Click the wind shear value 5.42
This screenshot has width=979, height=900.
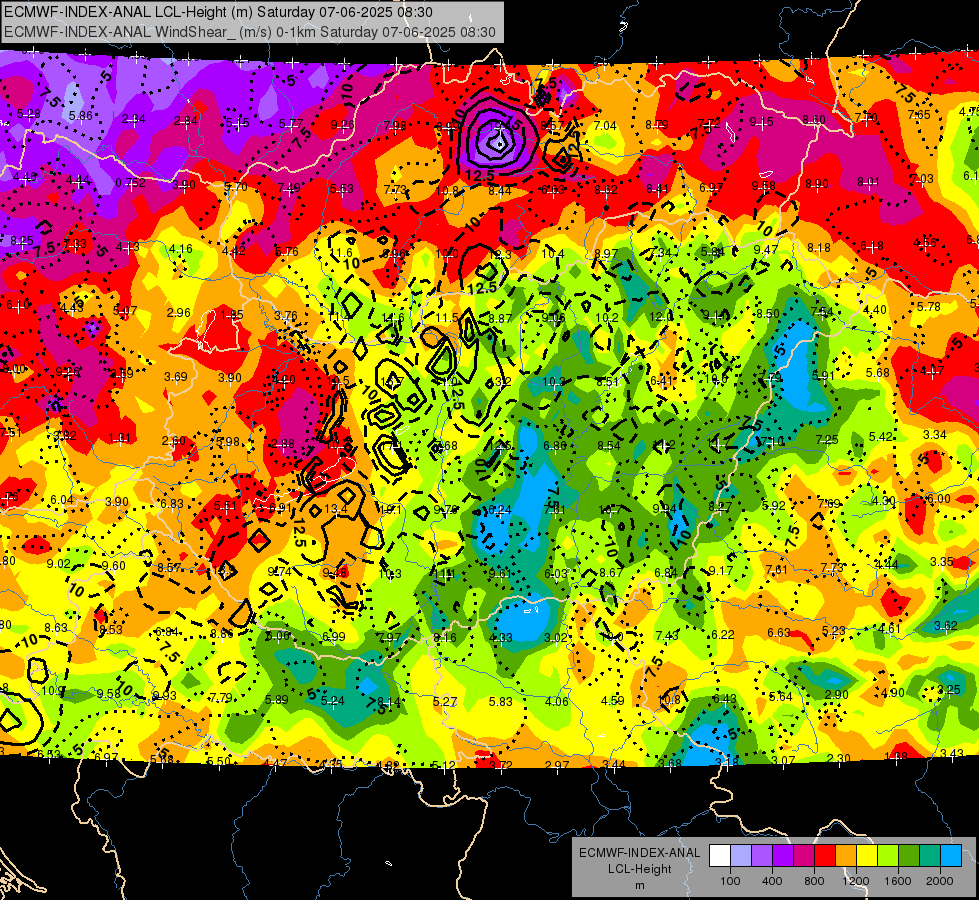tap(880, 437)
